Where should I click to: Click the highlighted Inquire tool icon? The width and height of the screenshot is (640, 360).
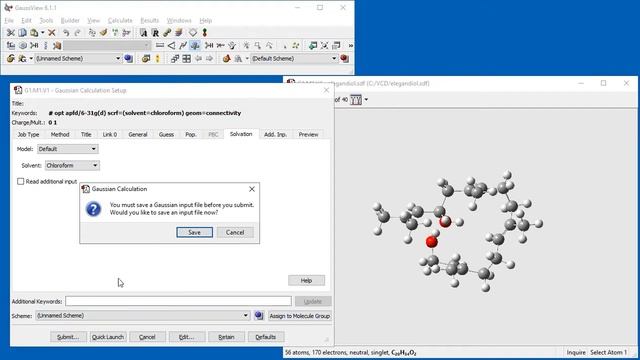[x=195, y=45]
